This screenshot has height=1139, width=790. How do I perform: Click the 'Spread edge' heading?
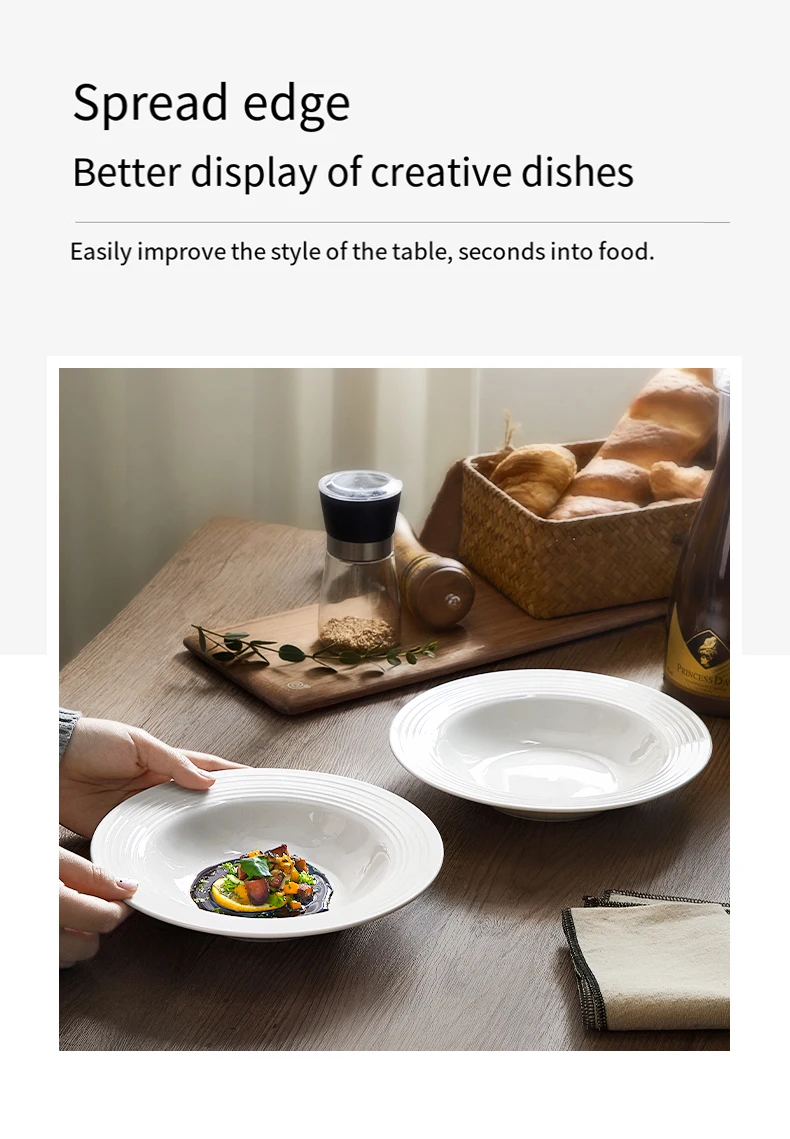pos(211,104)
